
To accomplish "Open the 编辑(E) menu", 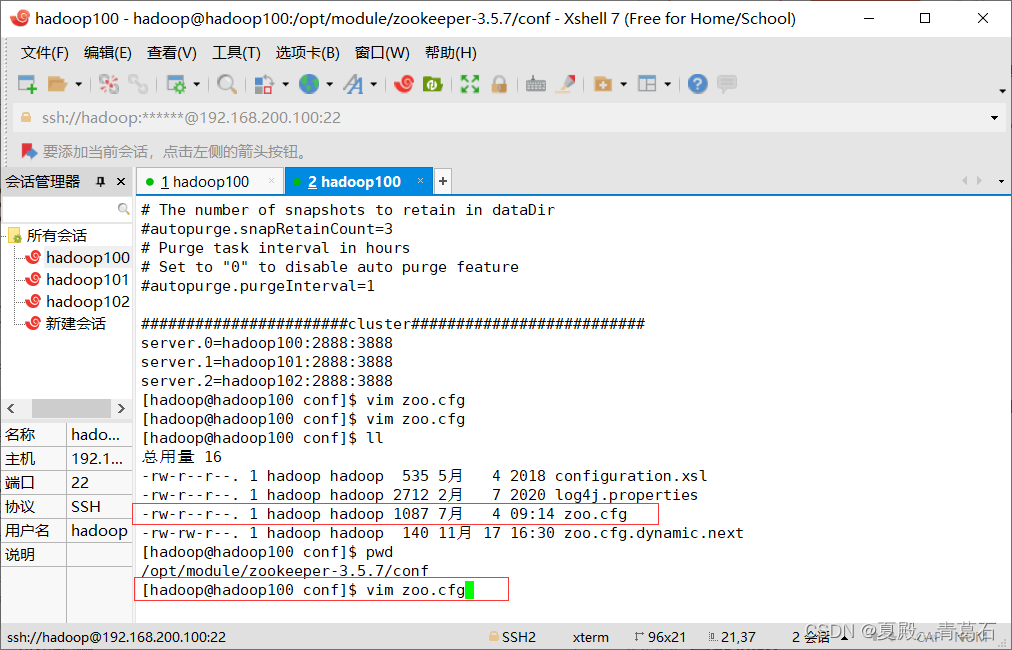I will [108, 53].
